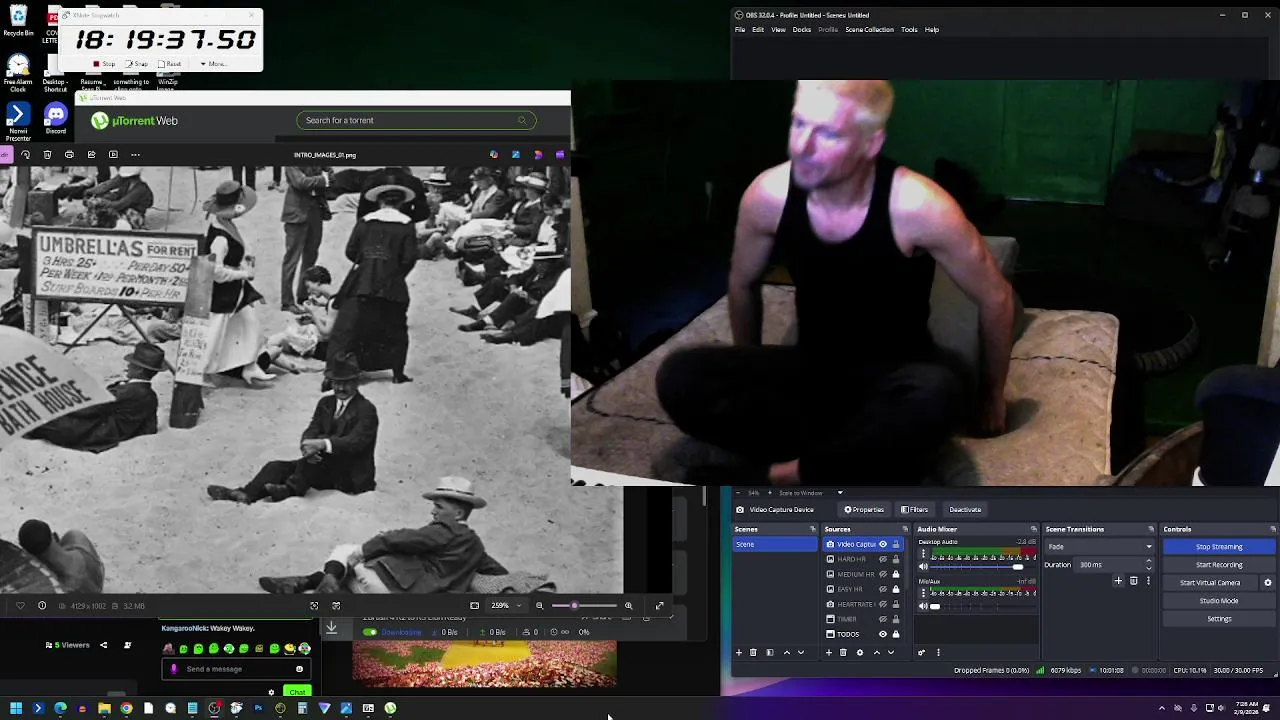The width and height of the screenshot is (1280, 720).
Task: Click Start Recording in OBS Controls
Action: pos(1219,565)
